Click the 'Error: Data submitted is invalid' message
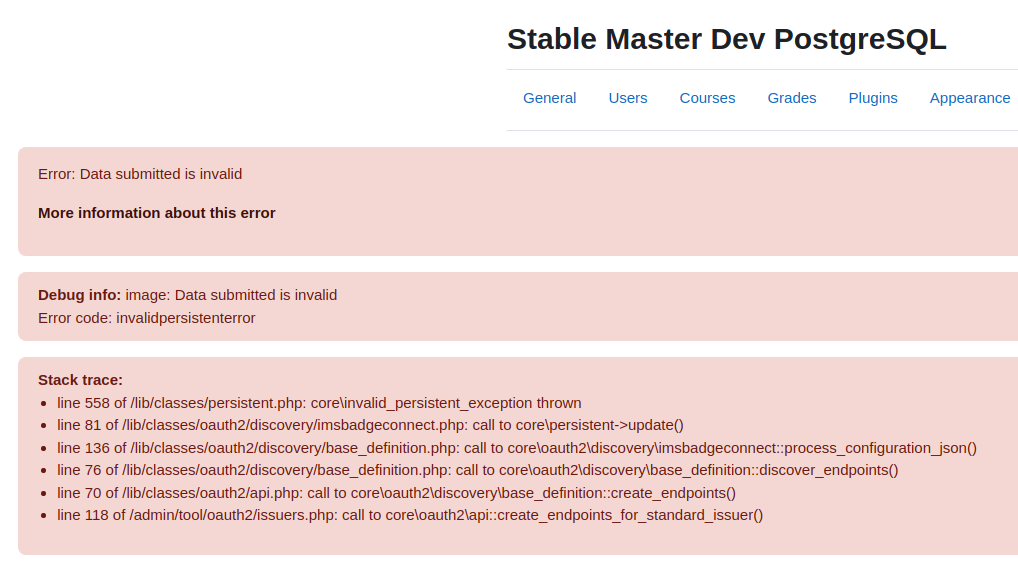 (140, 174)
